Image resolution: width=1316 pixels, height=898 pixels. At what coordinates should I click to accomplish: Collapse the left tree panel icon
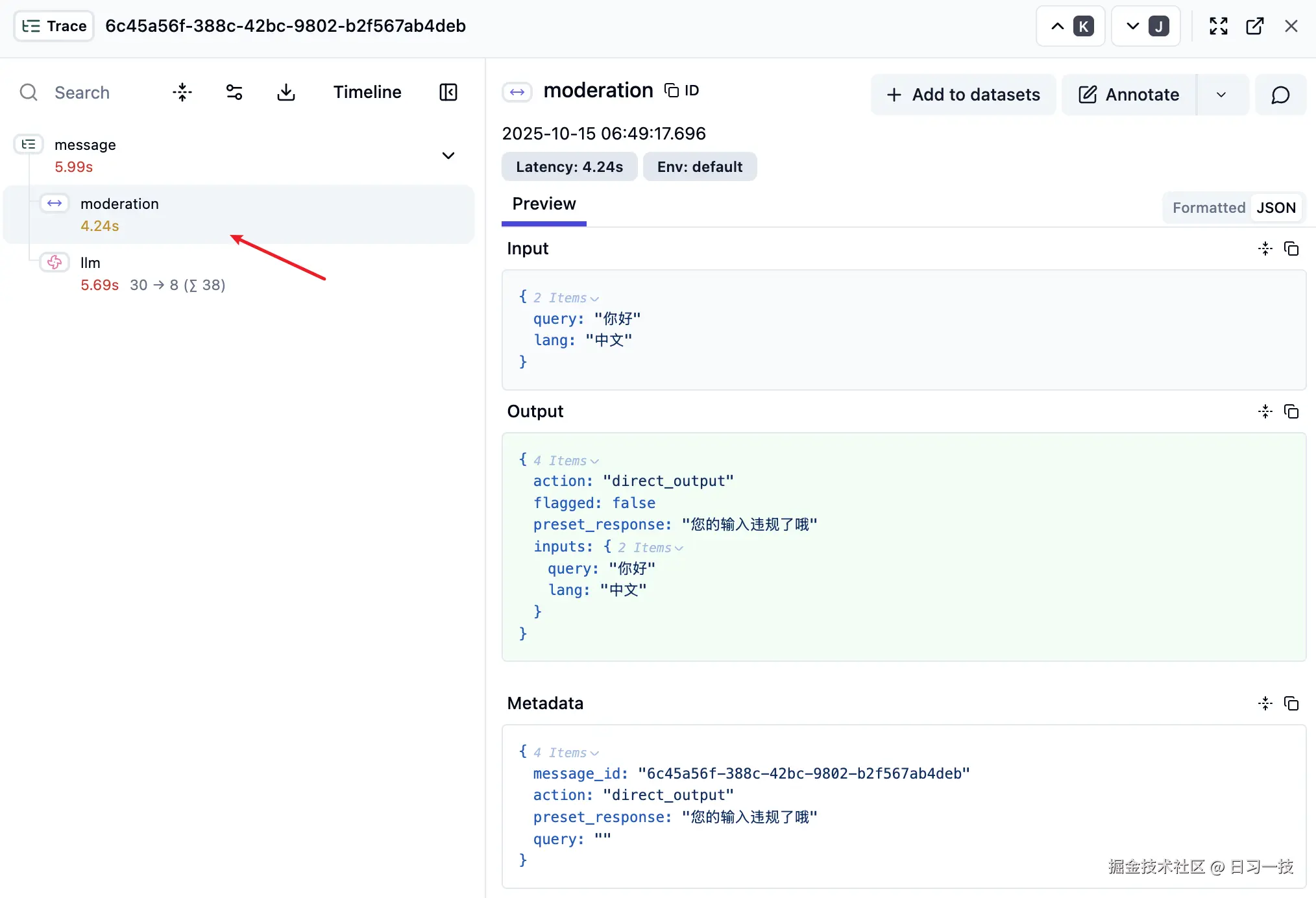click(x=448, y=93)
